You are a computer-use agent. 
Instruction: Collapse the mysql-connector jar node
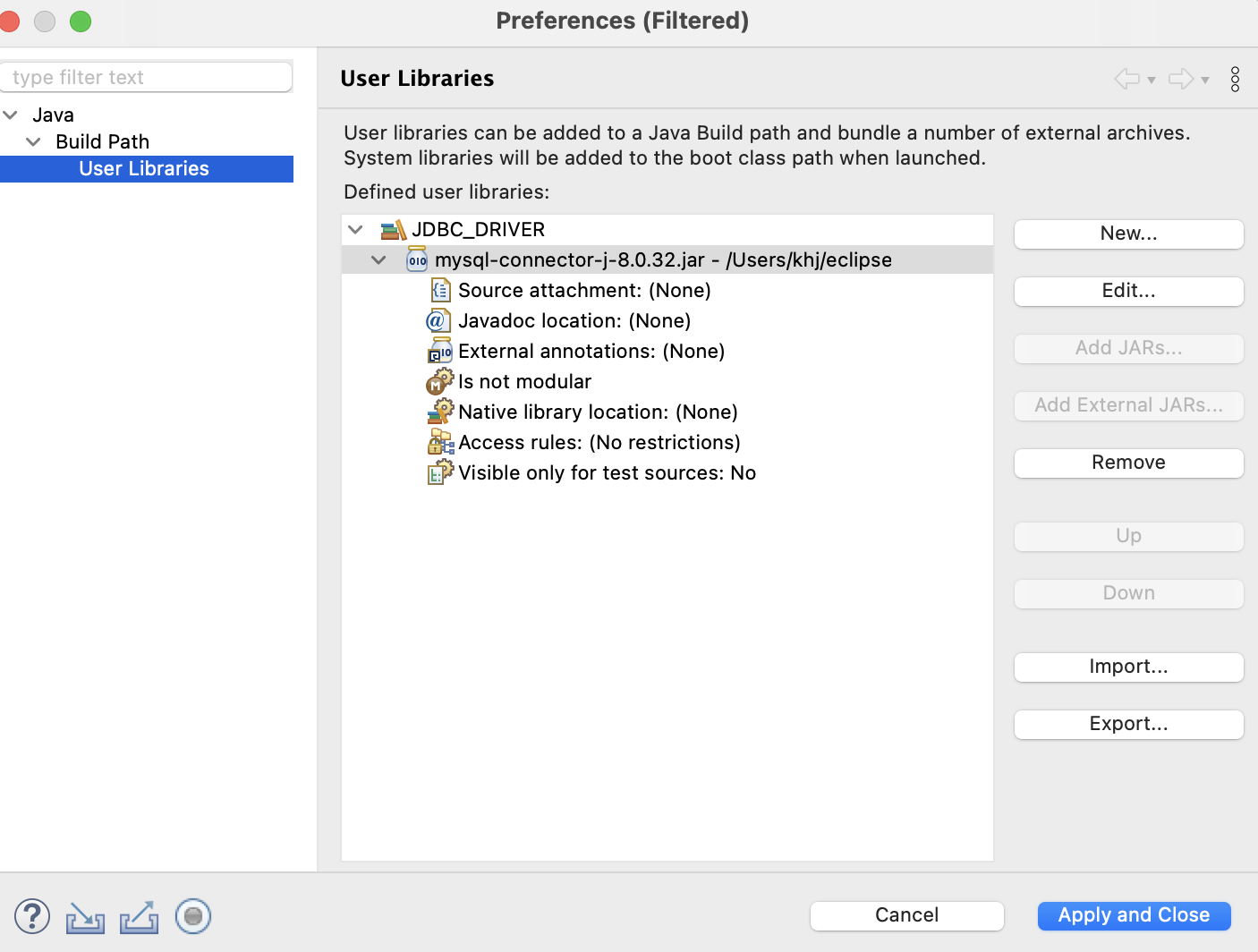379,260
